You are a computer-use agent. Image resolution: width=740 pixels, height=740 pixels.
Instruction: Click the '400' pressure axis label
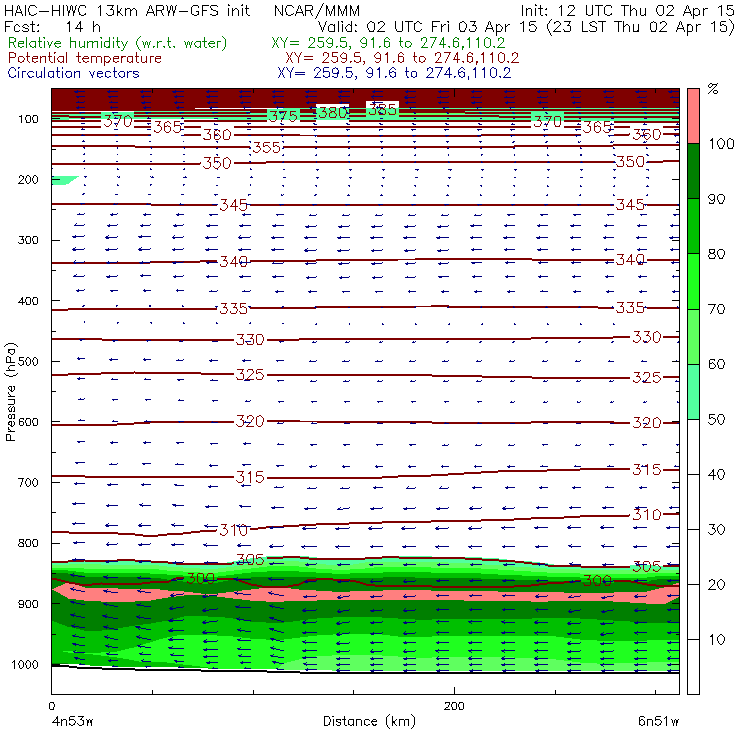(28, 301)
